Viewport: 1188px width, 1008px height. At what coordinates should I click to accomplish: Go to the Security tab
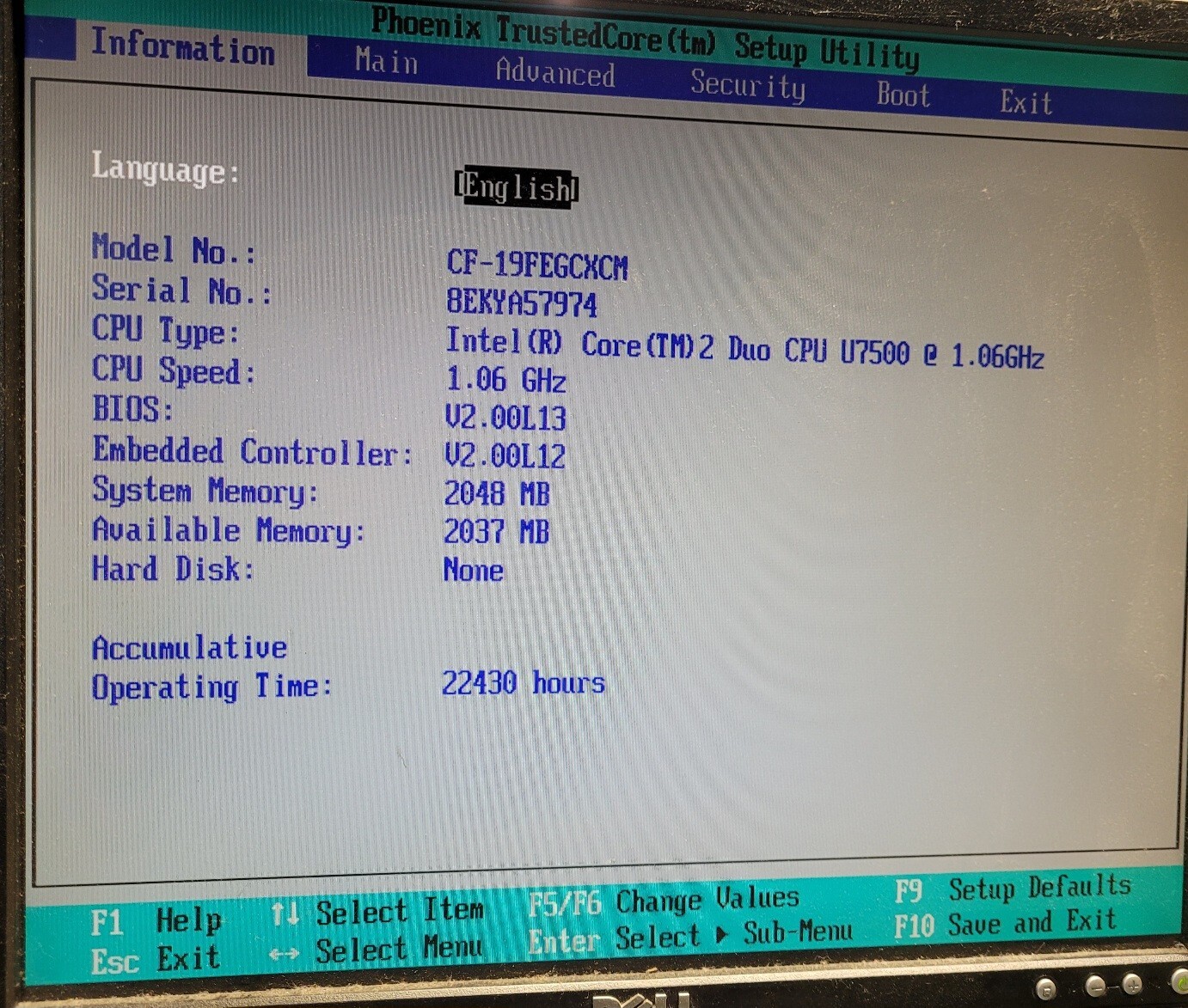coord(748,85)
